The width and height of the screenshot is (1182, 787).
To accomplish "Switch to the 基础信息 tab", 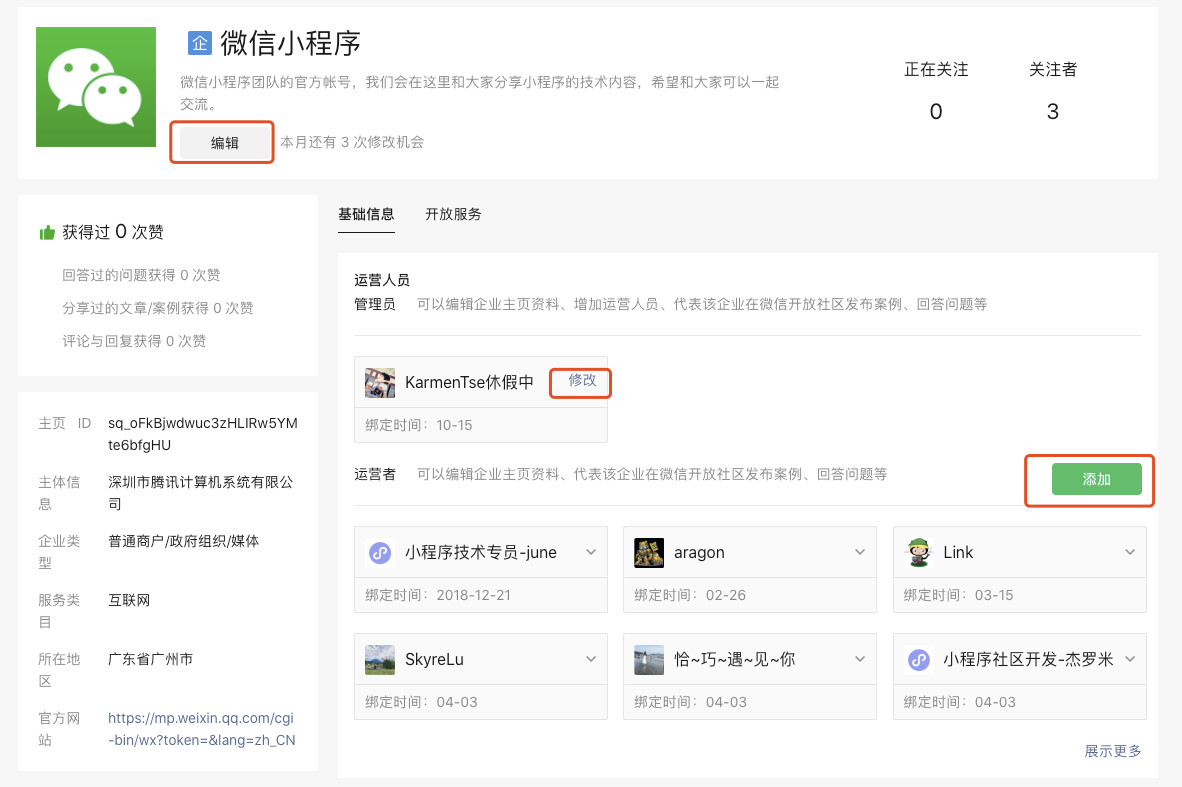I will [x=366, y=214].
